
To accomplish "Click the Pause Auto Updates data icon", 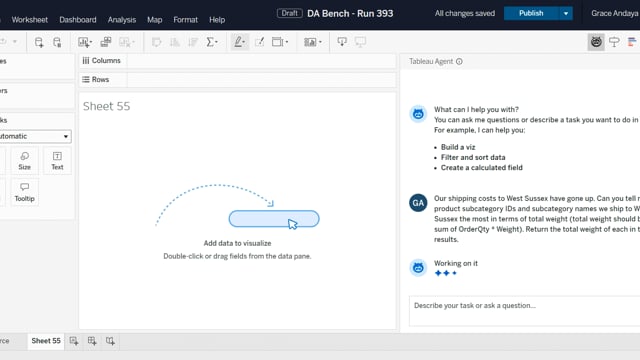I will click(x=57, y=42).
